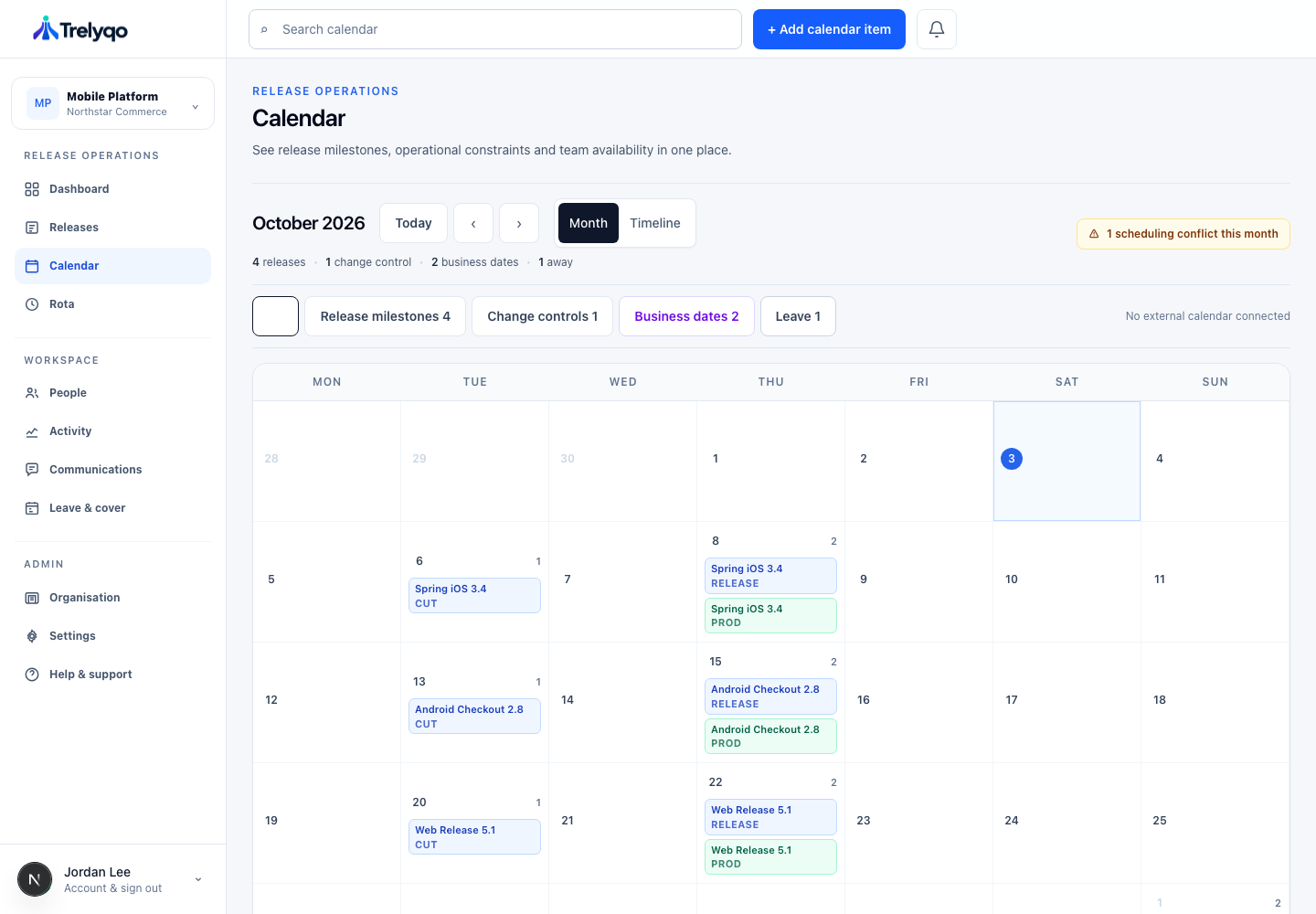Viewport: 1316px width, 914px height.
Task: Go to the next month
Action: point(519,223)
